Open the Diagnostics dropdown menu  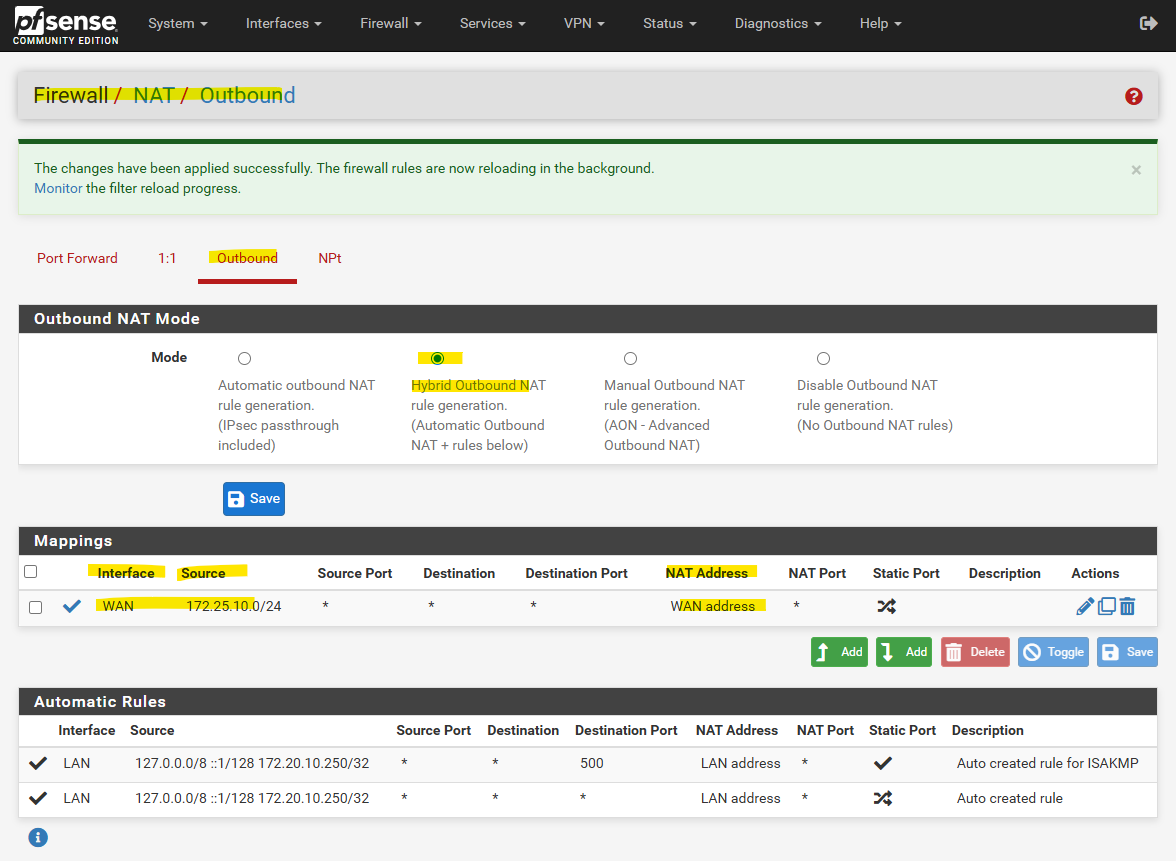777,23
